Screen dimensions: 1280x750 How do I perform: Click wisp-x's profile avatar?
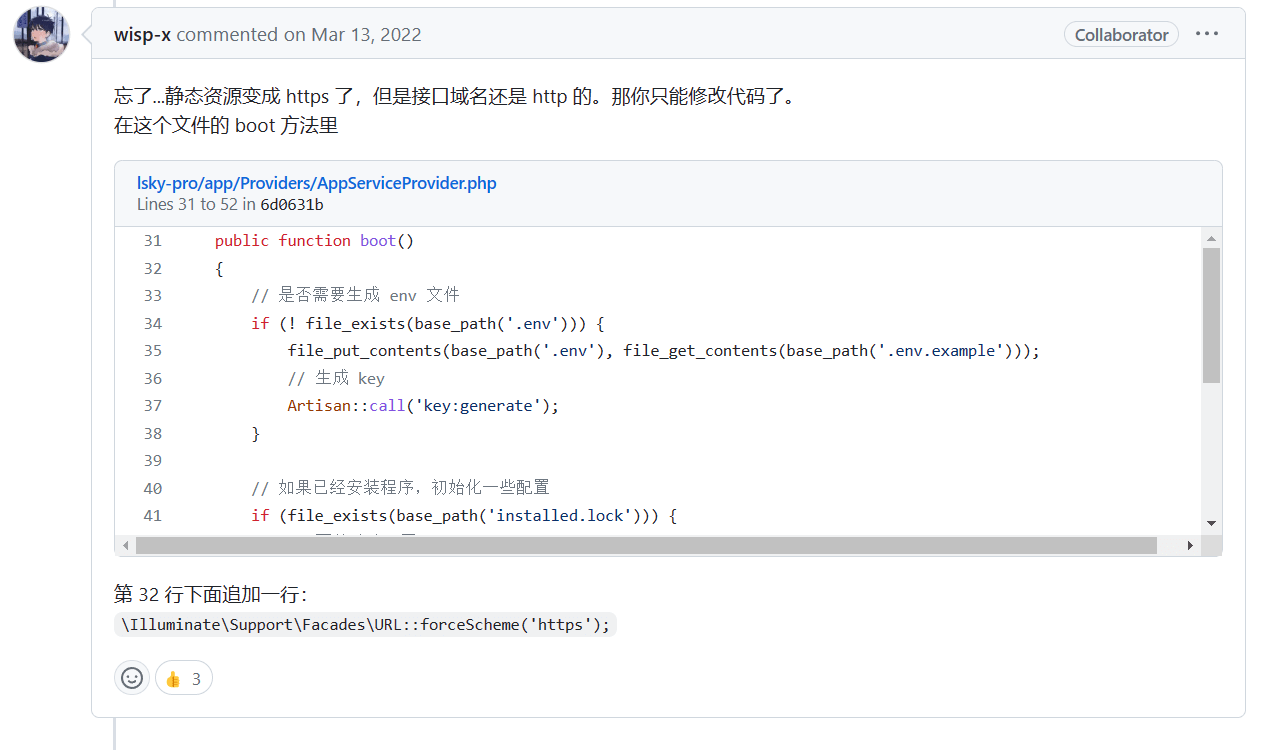click(x=41, y=34)
